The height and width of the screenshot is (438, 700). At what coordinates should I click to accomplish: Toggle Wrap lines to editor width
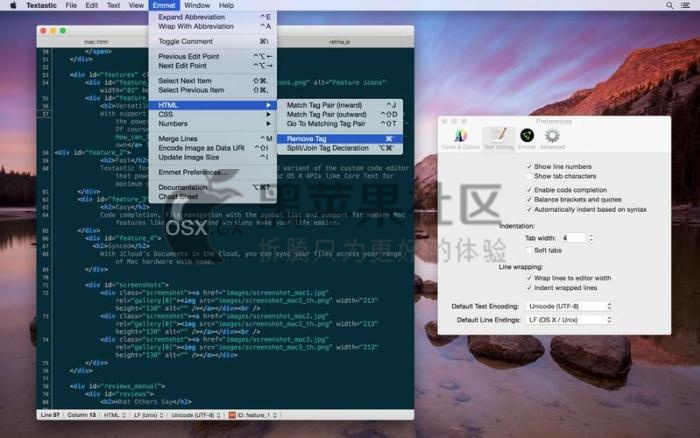529,278
